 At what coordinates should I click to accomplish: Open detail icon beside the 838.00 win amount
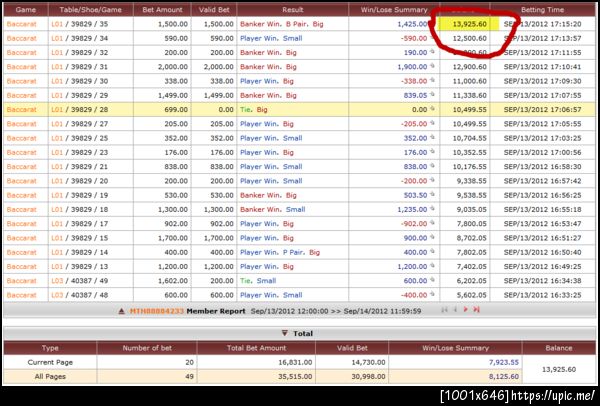click(x=432, y=166)
